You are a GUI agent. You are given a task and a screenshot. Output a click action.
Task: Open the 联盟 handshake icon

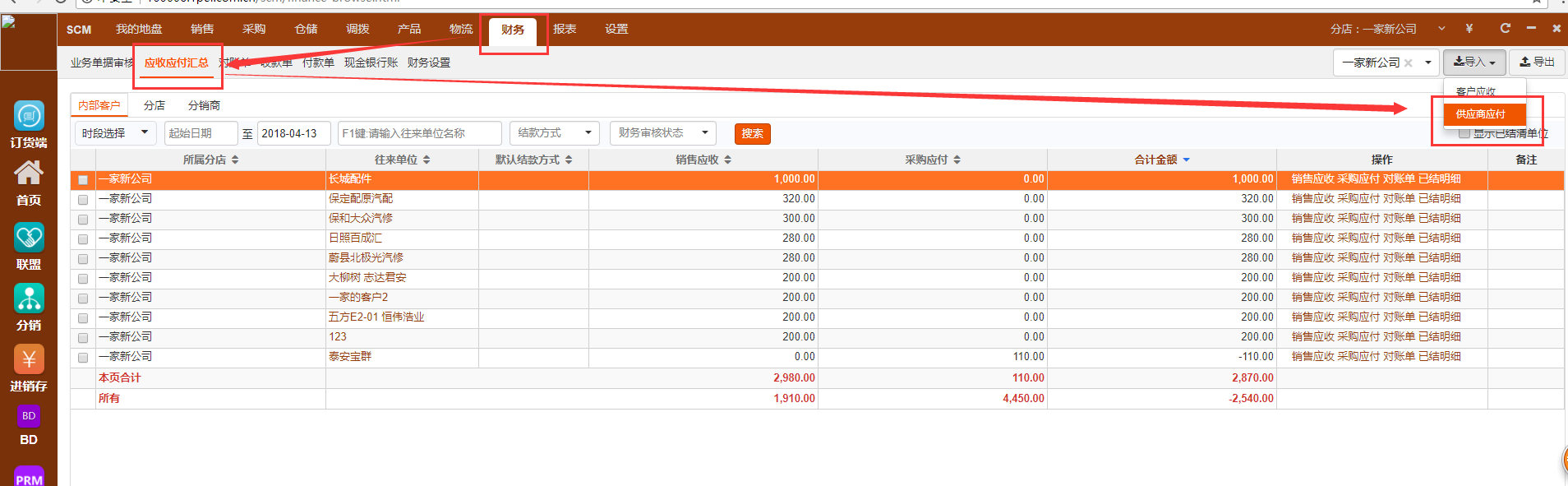(29, 238)
